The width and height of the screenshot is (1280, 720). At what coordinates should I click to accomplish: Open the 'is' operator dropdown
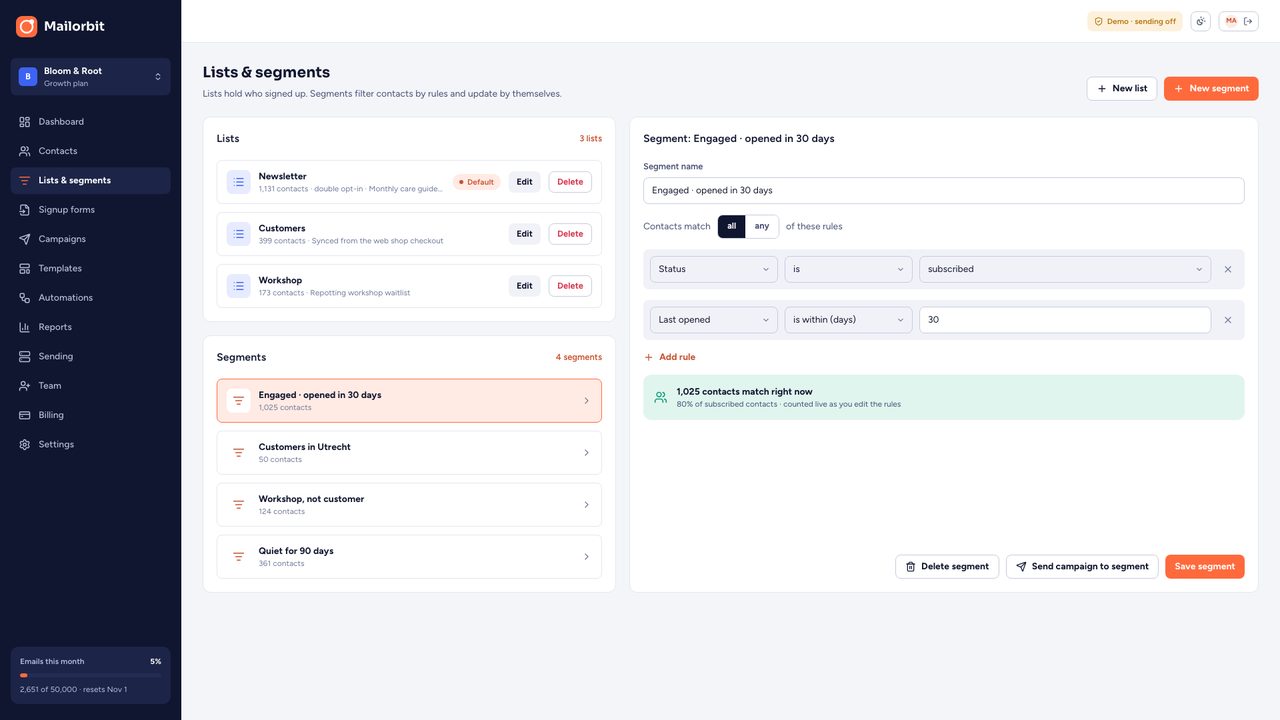[849, 269]
